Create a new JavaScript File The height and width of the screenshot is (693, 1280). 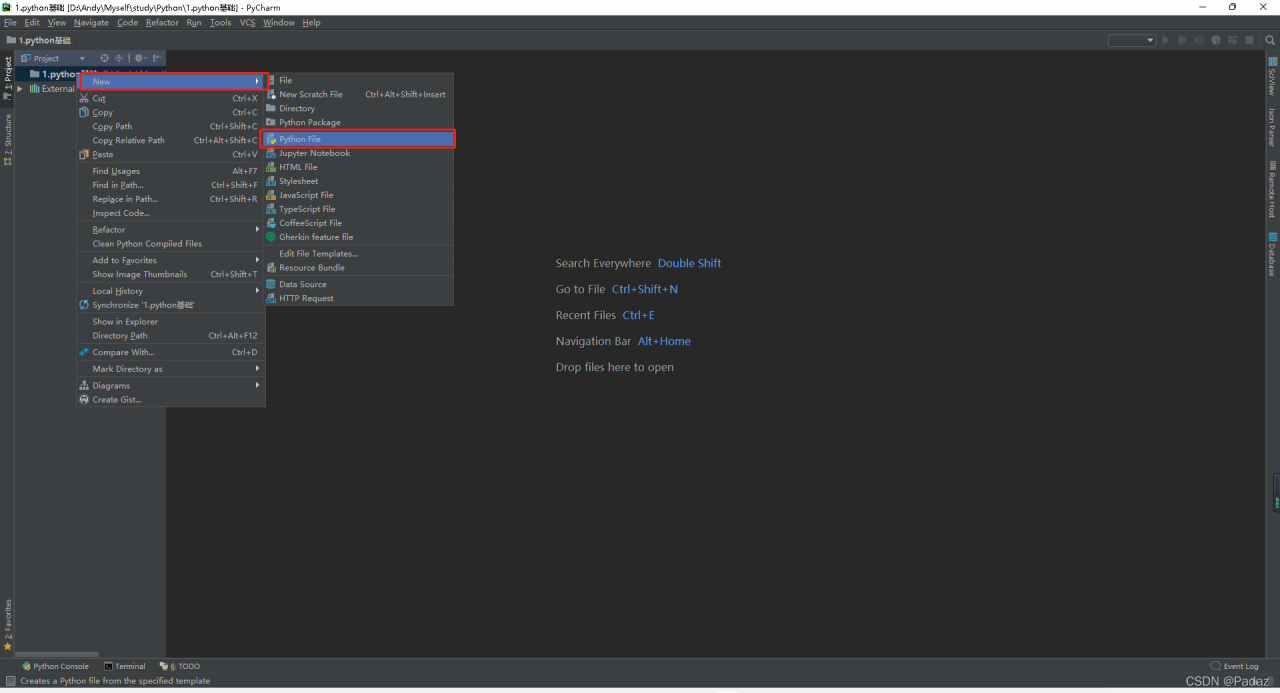coord(358,195)
